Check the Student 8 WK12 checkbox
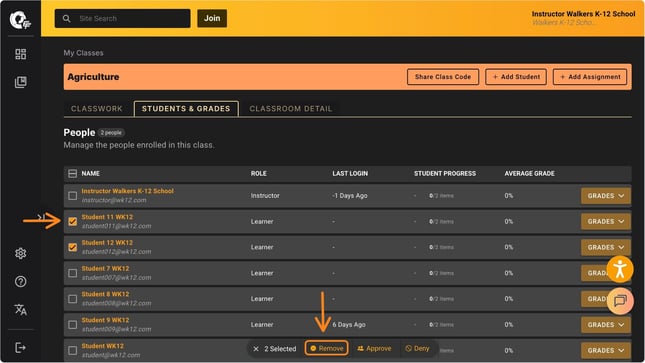This screenshot has width=645, height=363. [x=72, y=299]
